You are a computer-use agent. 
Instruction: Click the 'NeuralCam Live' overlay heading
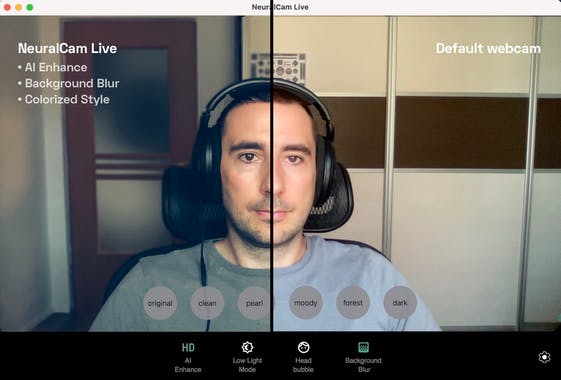click(67, 48)
